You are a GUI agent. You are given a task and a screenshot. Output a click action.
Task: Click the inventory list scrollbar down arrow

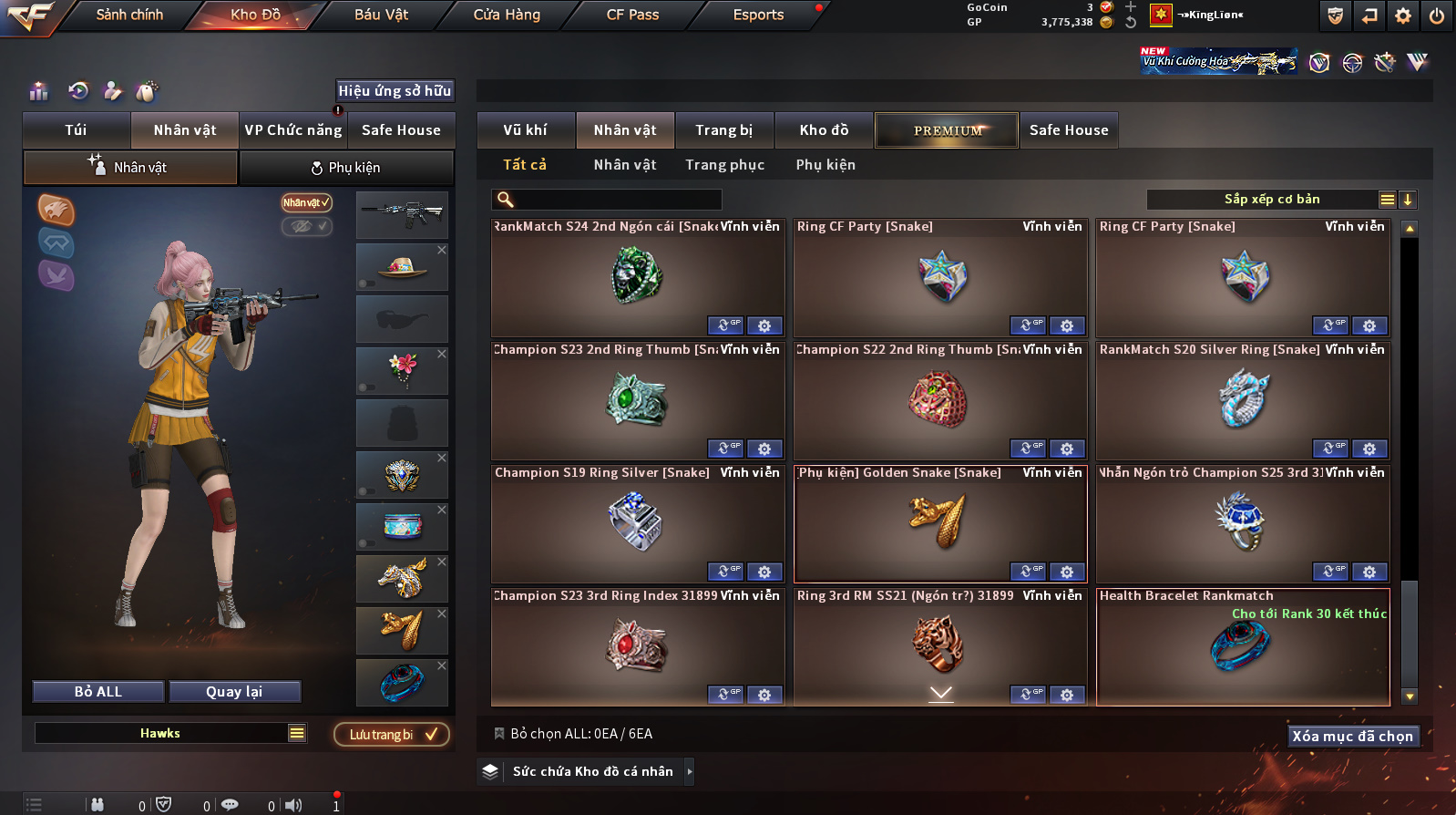1410,696
